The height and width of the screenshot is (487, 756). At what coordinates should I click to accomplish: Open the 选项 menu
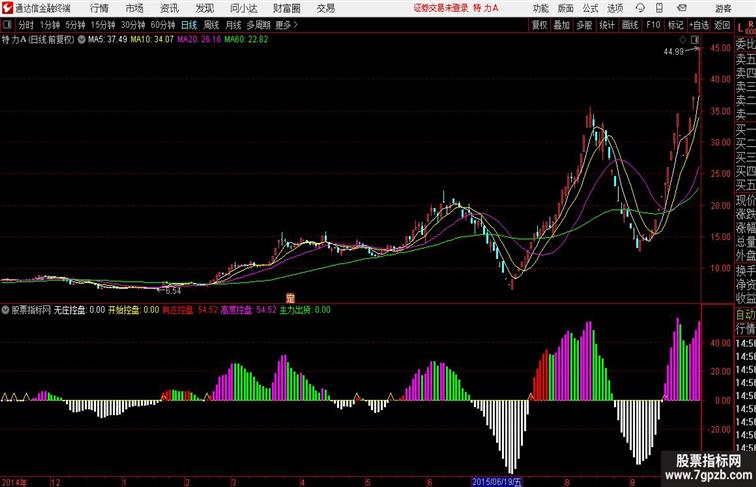coord(615,8)
